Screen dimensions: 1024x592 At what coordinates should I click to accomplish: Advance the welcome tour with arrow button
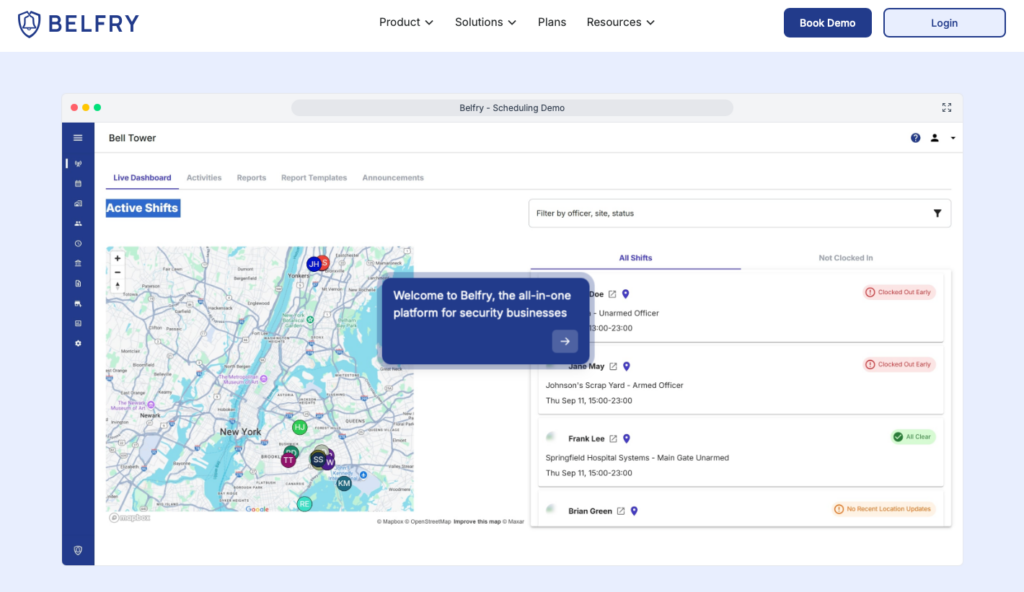565,341
